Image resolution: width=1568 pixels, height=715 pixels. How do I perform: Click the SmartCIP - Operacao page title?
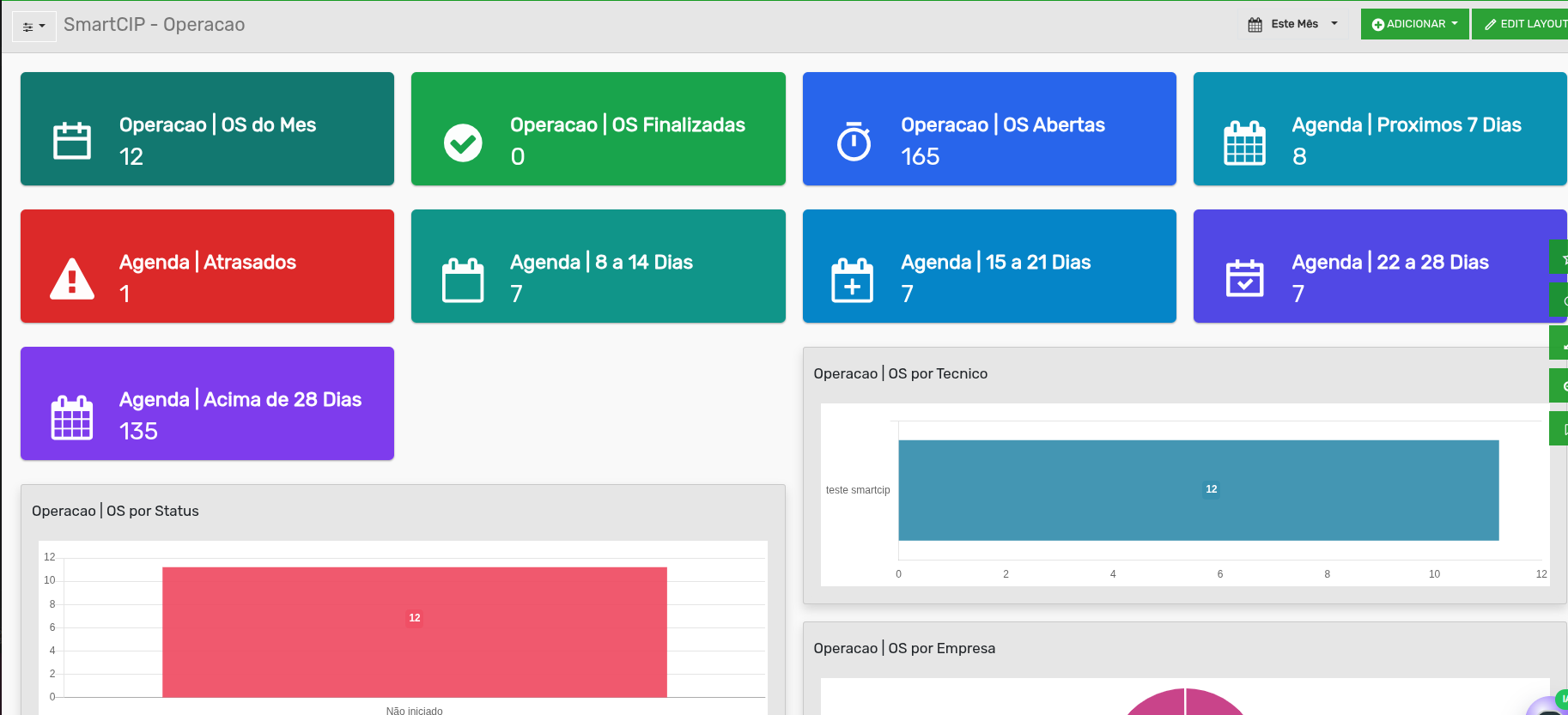[x=155, y=25]
